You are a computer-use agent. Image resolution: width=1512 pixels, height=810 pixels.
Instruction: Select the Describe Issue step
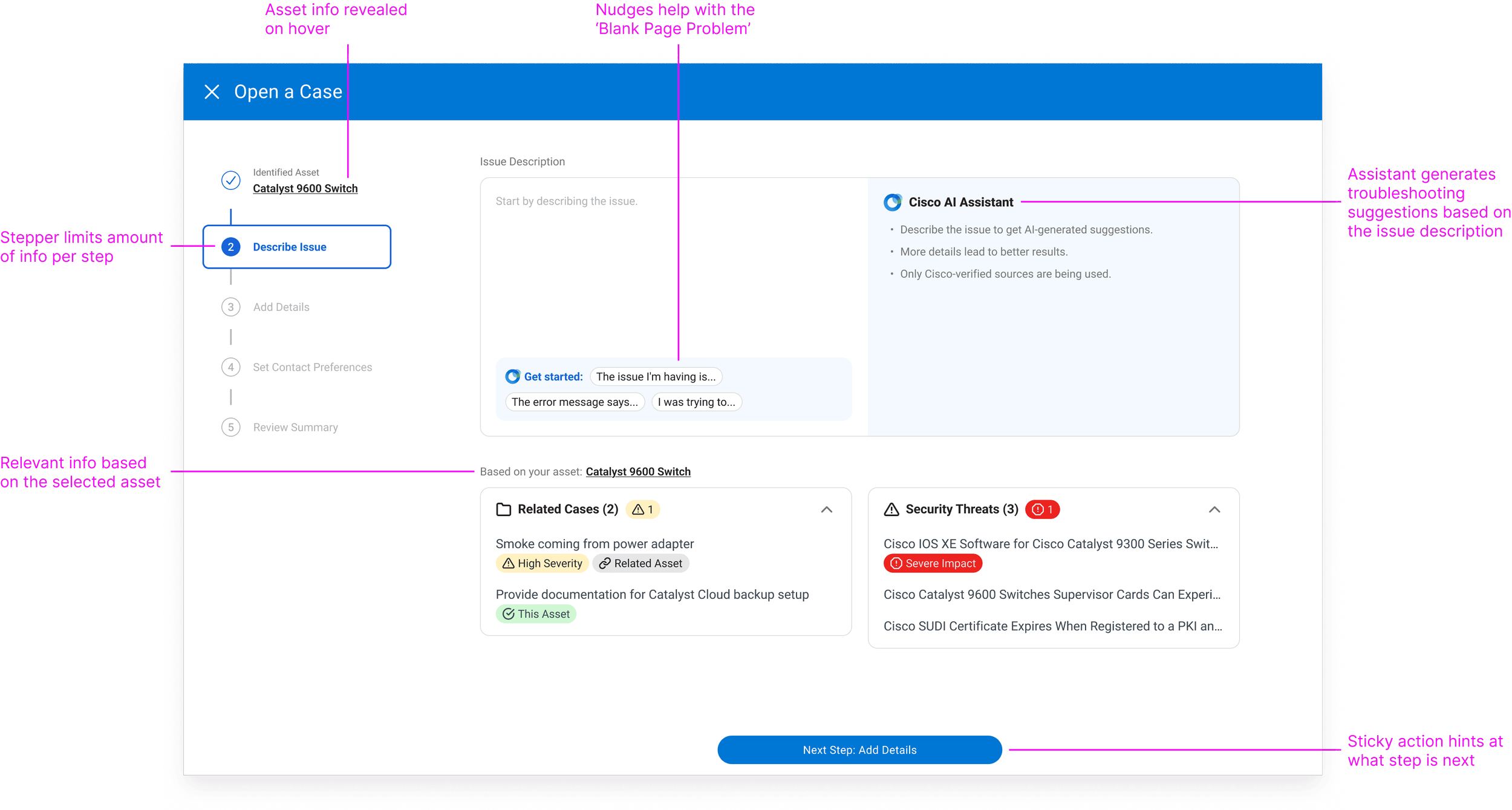(x=296, y=247)
